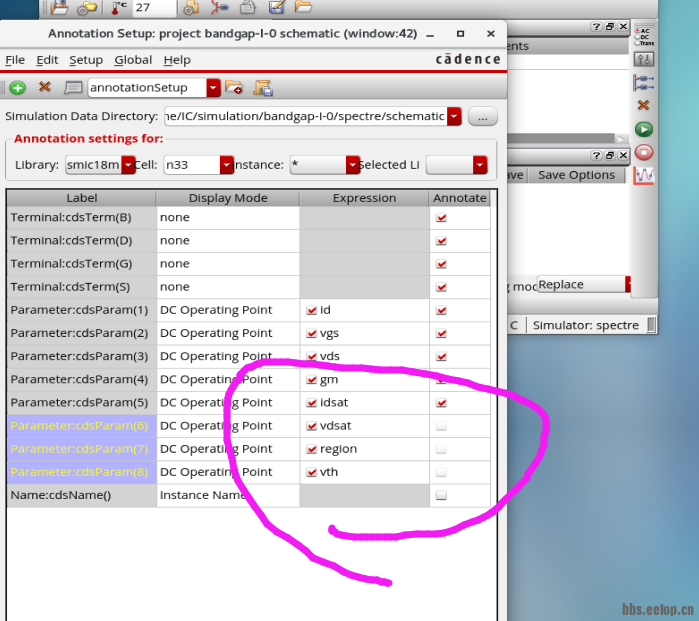699x621 pixels.
Task: Click Display Mode cell for Terminal:cdsTerm(D)
Action: tap(228, 241)
